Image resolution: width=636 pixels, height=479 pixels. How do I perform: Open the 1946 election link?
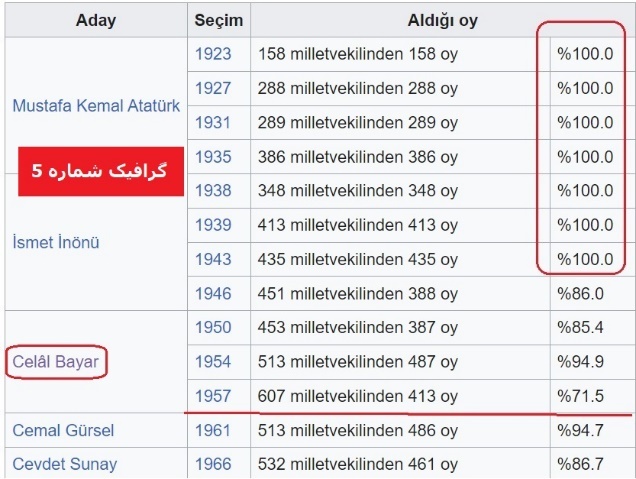click(x=213, y=293)
